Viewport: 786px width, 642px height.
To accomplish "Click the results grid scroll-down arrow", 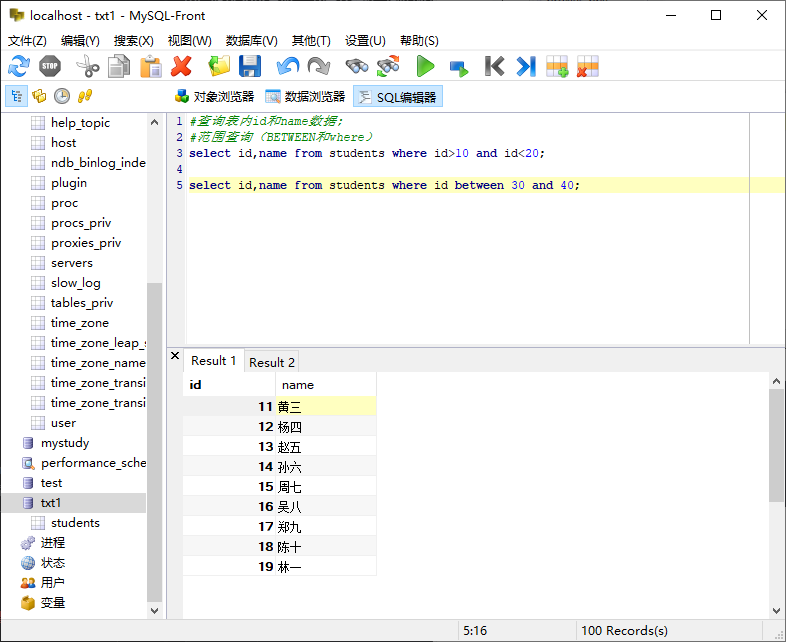I will point(776,611).
